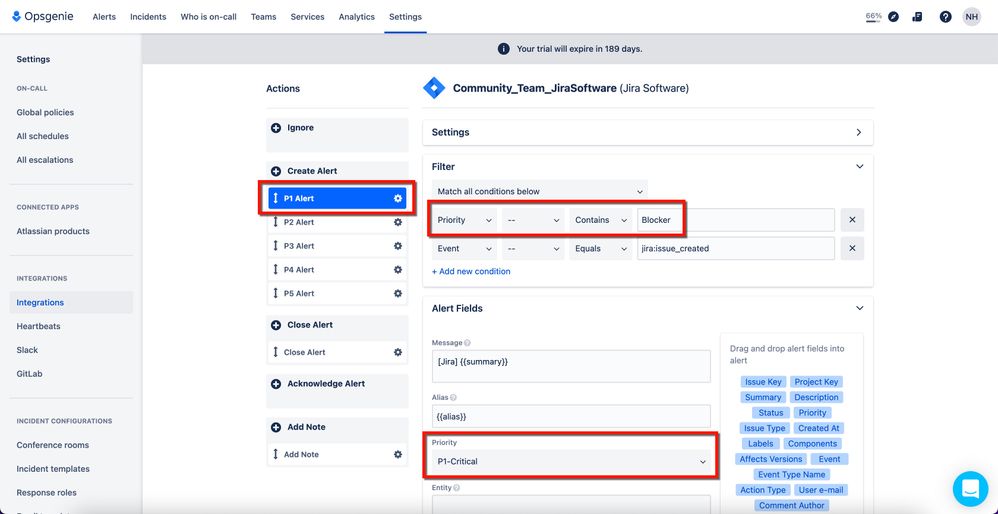Collapse the Alert Fields section
998x514 pixels.
[859, 309]
